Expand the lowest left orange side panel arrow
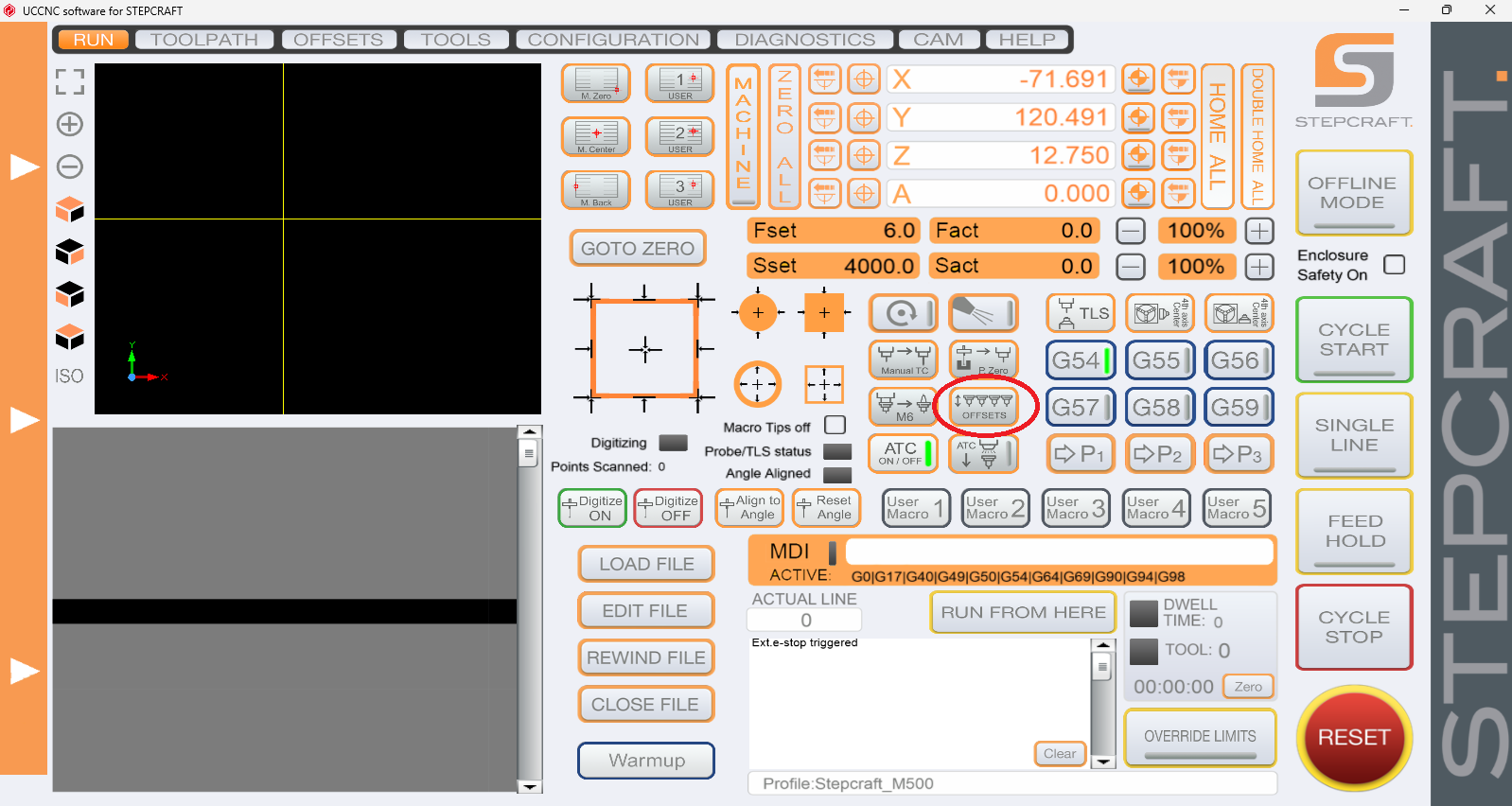The image size is (1512, 806). [x=24, y=671]
